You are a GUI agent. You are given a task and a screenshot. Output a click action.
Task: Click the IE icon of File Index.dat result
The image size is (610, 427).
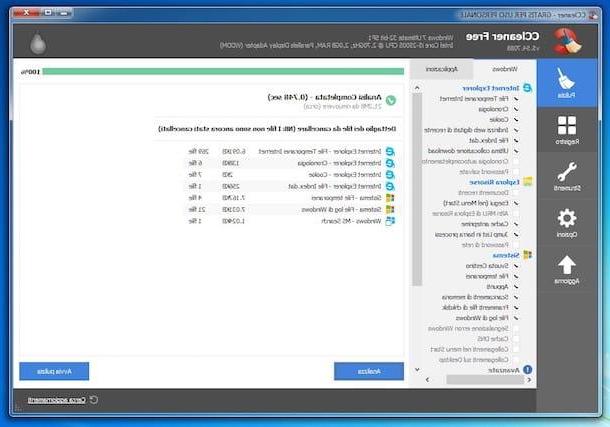click(x=390, y=186)
